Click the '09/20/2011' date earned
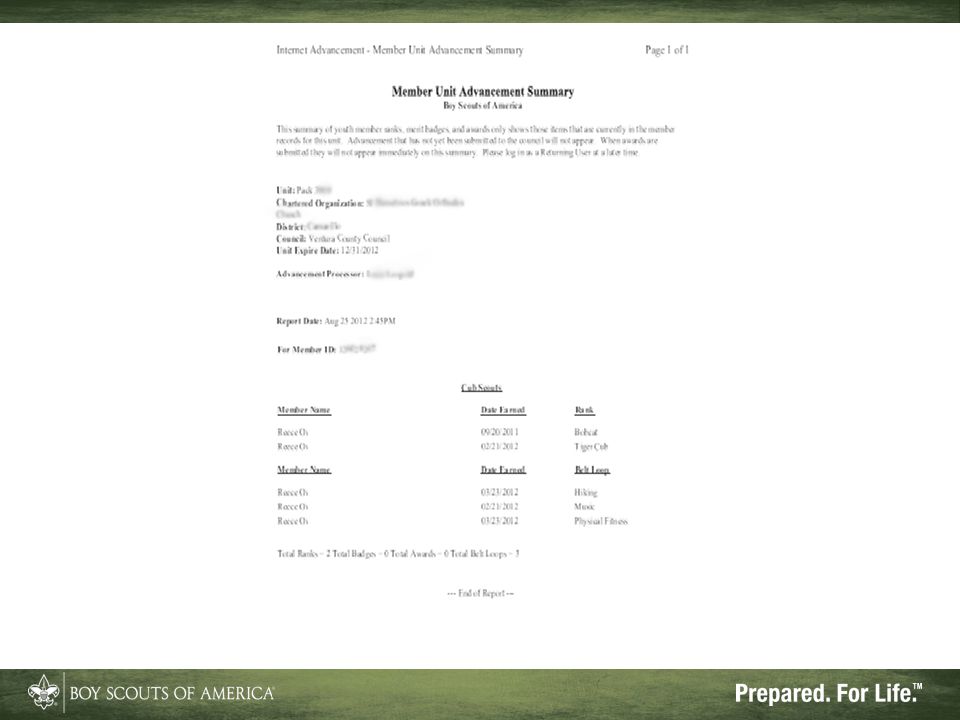This screenshot has width=960, height=720. 500,432
